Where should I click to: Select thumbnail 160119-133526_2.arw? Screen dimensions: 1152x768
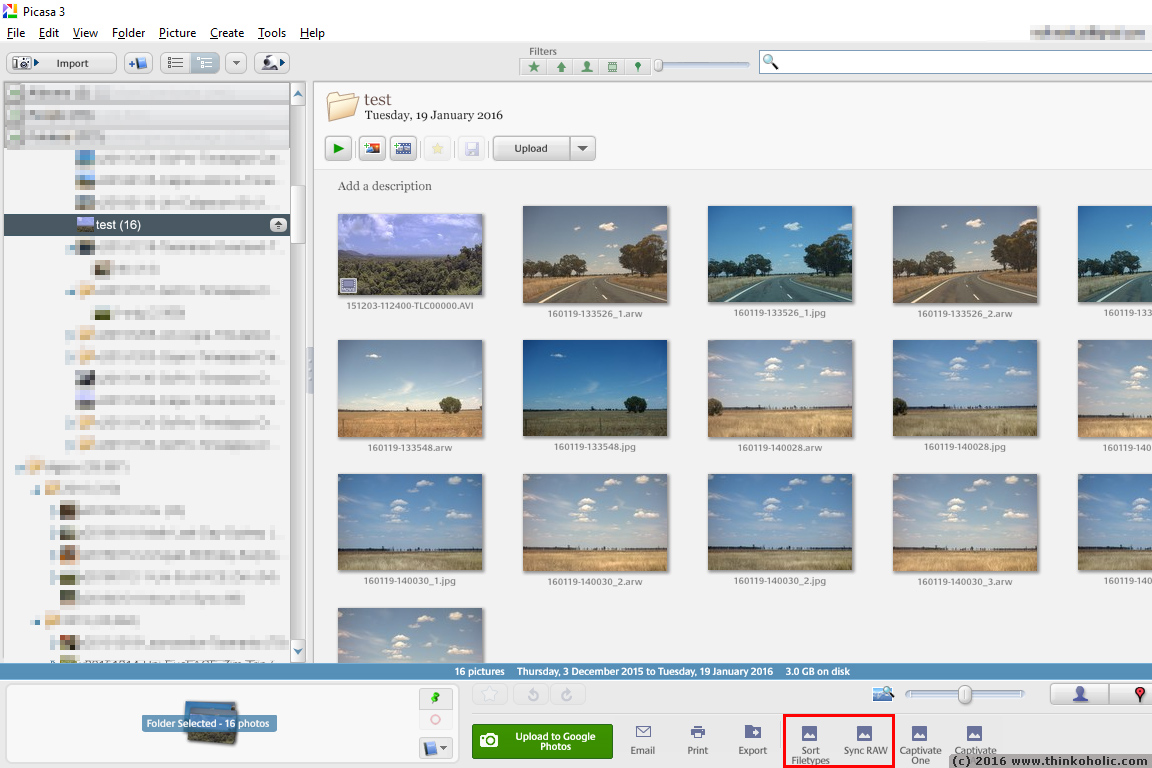click(965, 254)
